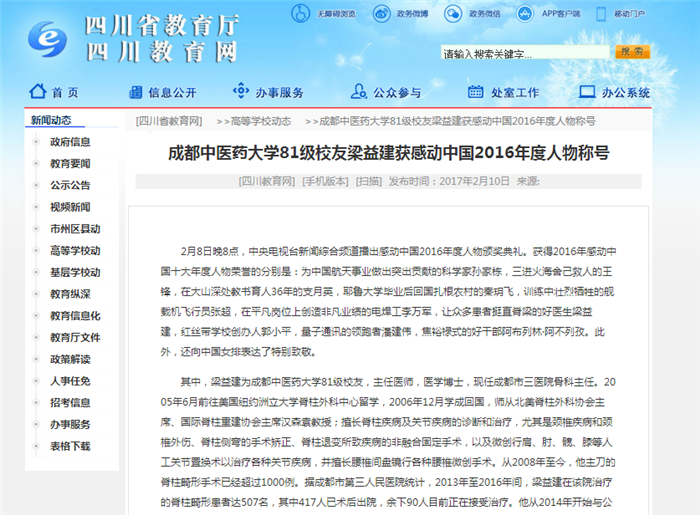Open the 办事服务 navigation menu
Image resolution: width=700 pixels, height=515 pixels.
(279, 93)
